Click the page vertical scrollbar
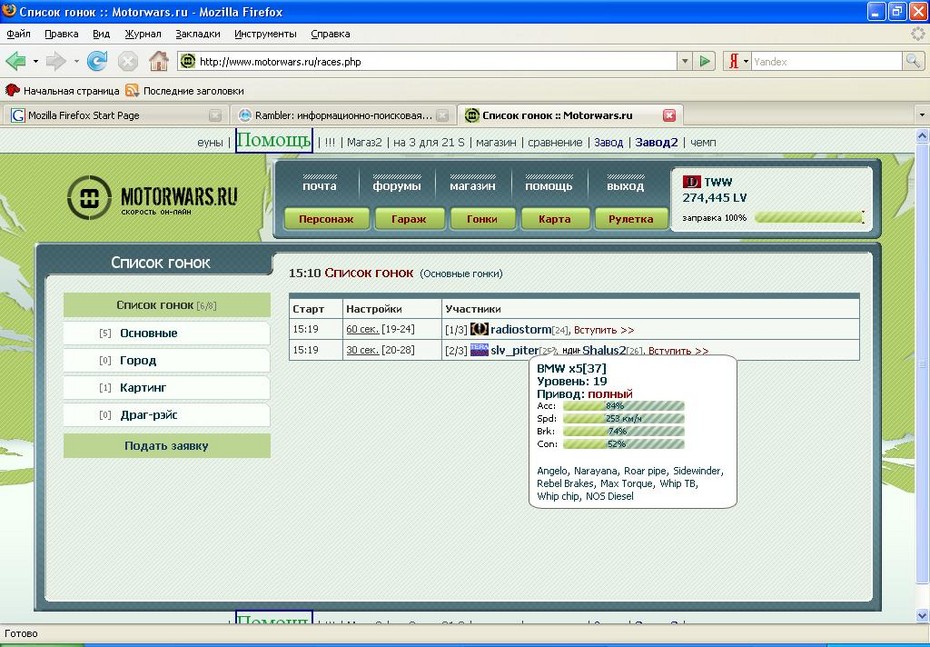 click(923, 376)
